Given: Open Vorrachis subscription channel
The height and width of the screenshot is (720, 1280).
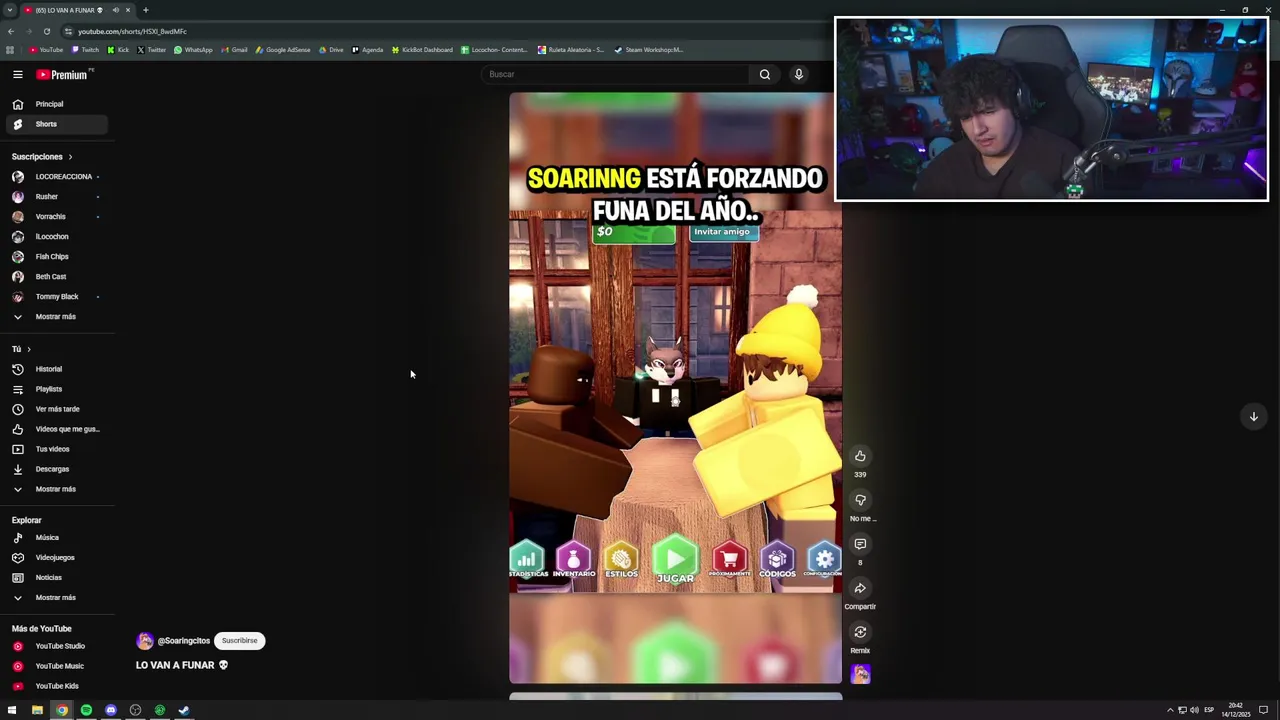Looking at the screenshot, I should click(56, 217).
